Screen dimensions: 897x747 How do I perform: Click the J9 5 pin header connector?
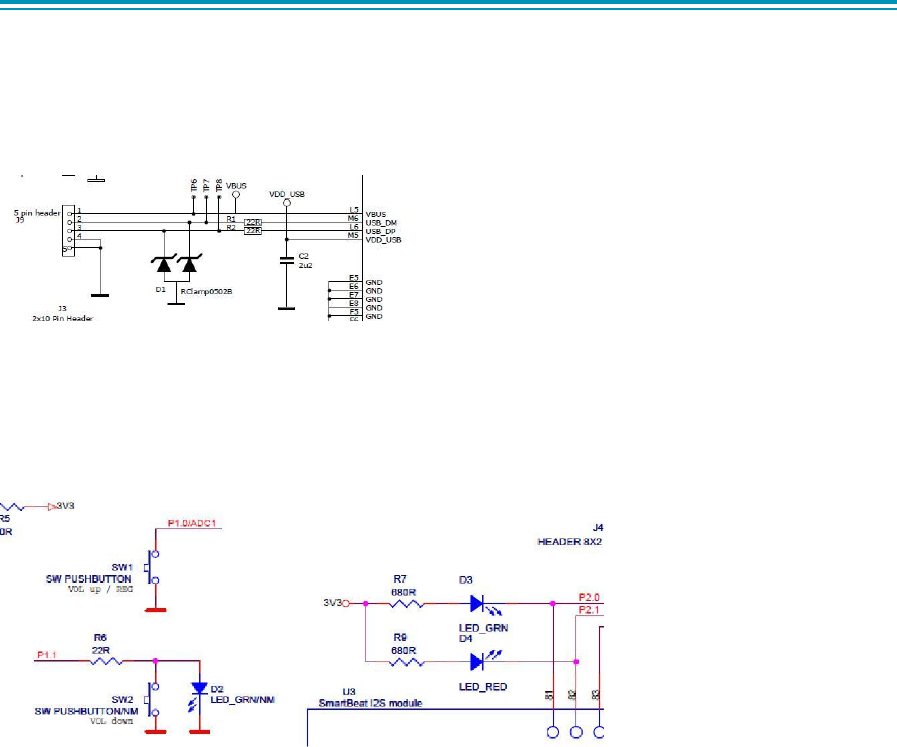(68, 231)
